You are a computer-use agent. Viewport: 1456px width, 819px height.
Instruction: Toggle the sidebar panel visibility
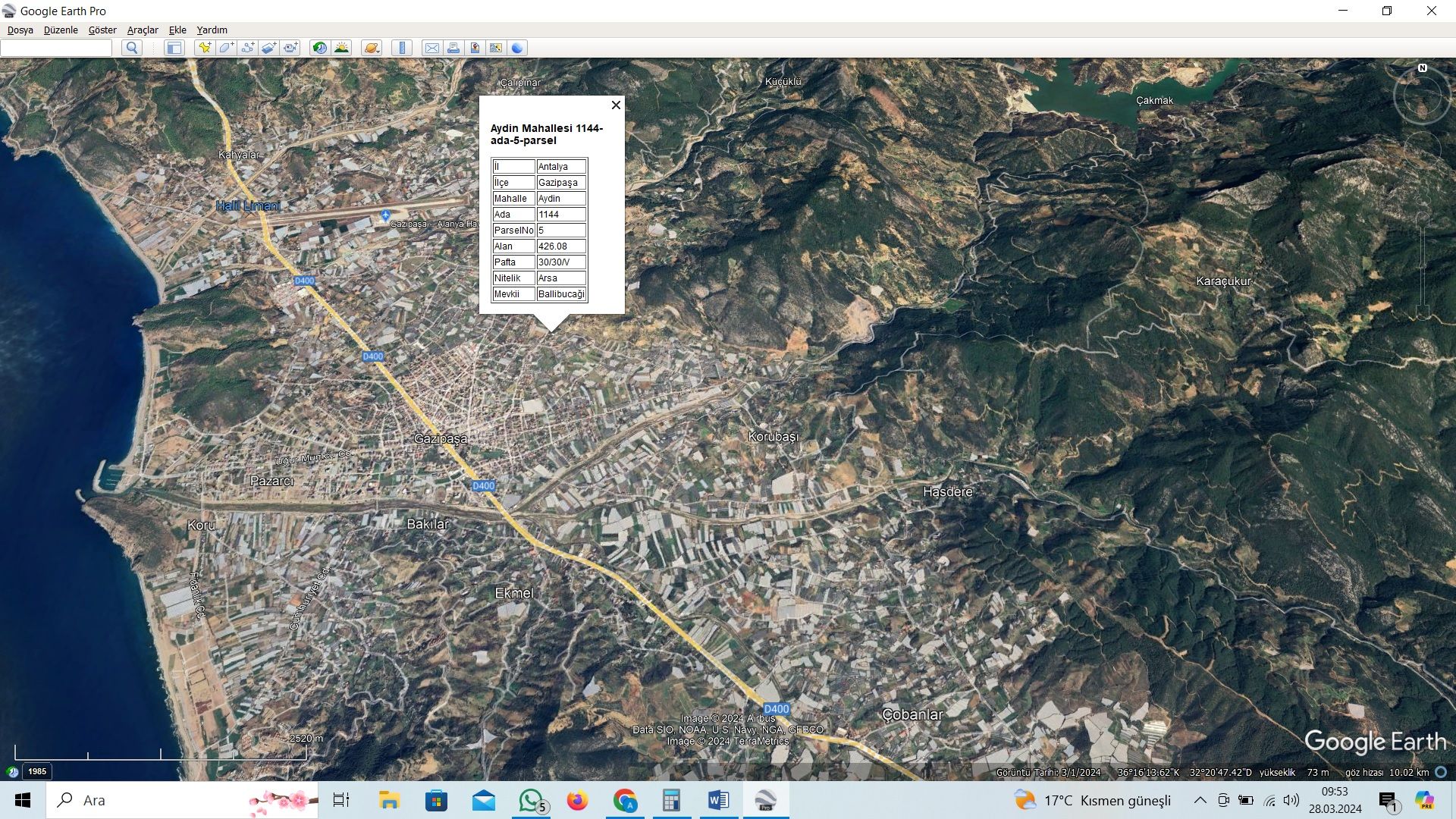(174, 48)
